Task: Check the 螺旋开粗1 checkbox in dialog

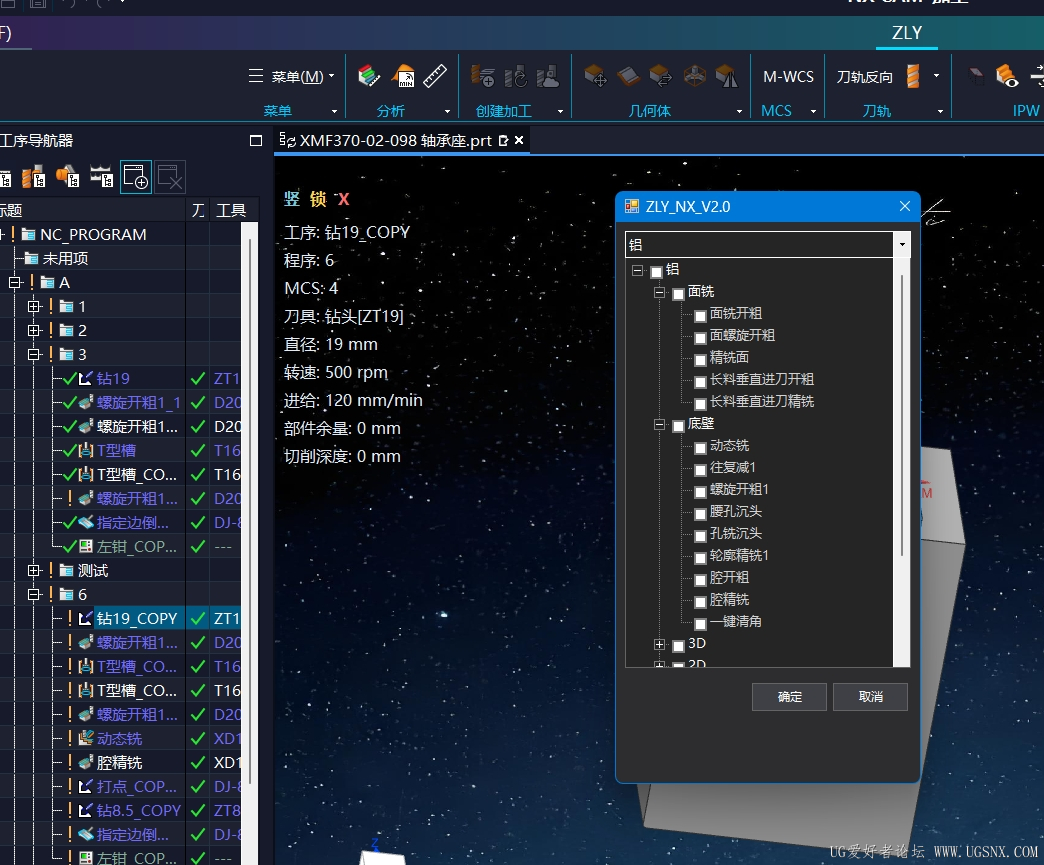Action: (700, 491)
